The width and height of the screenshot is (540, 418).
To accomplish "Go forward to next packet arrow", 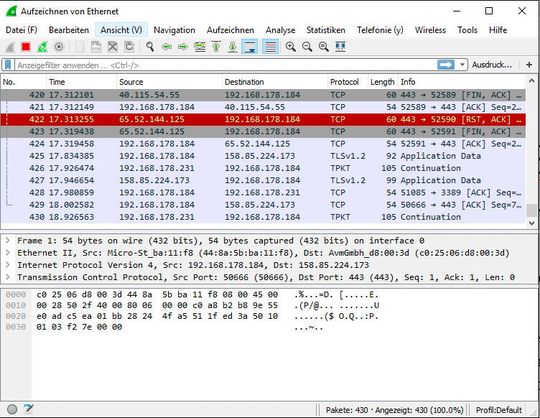I will pyautogui.click(x=183, y=47).
